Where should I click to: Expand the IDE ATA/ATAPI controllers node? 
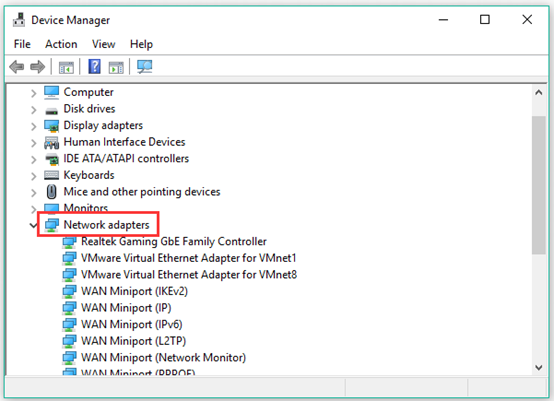(34, 160)
